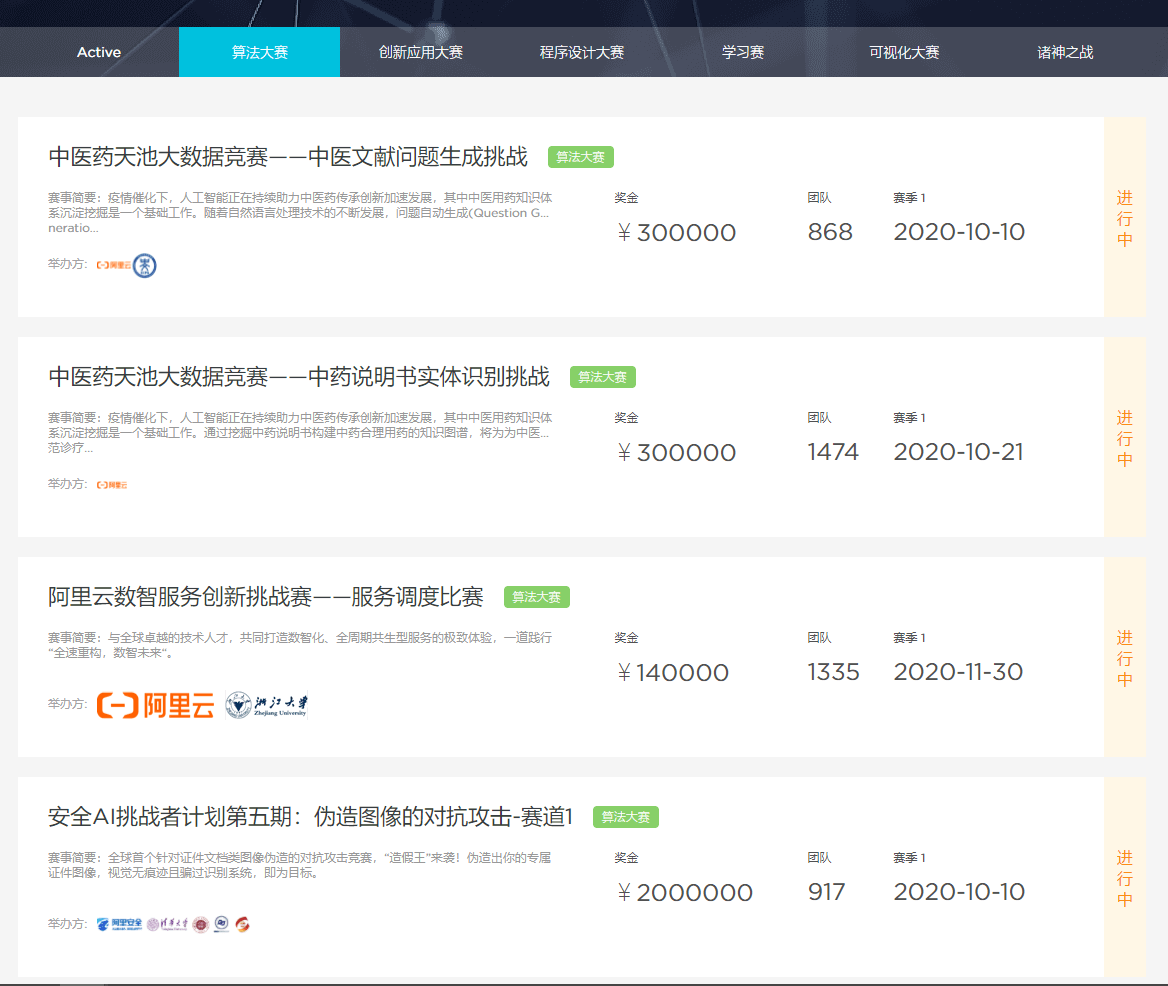Click 举办方 label in 服务调度比赛 card
This screenshot has height=986, width=1168.
(x=67, y=704)
